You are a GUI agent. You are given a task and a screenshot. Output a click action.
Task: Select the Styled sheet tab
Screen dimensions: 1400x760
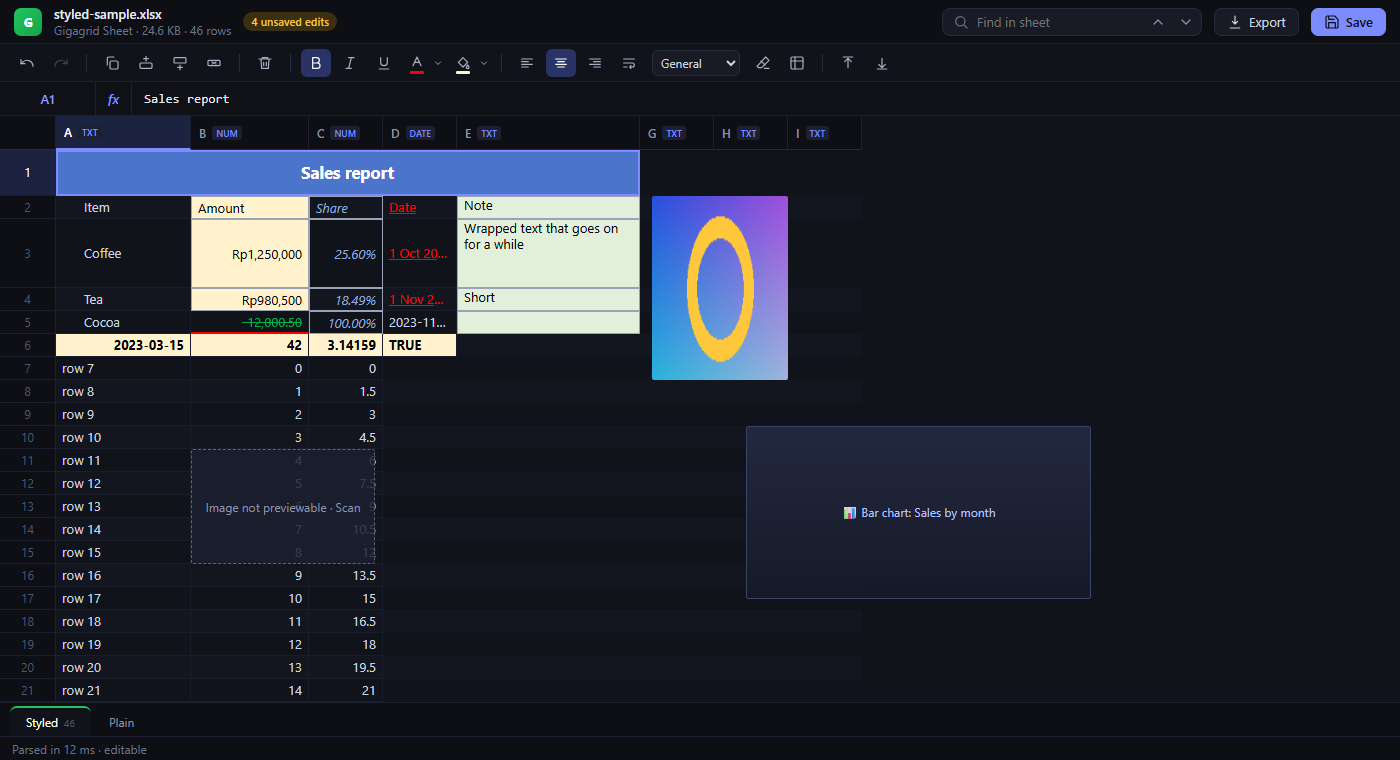[51, 723]
